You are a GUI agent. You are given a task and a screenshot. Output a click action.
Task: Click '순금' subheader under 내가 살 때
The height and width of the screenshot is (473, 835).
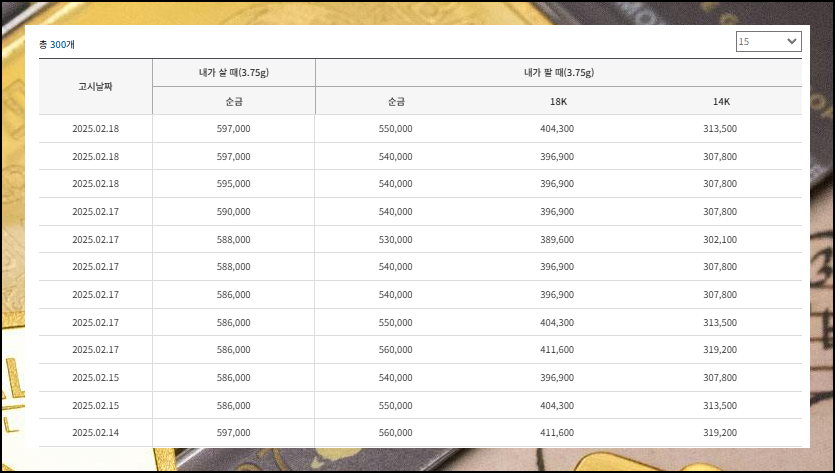(234, 101)
